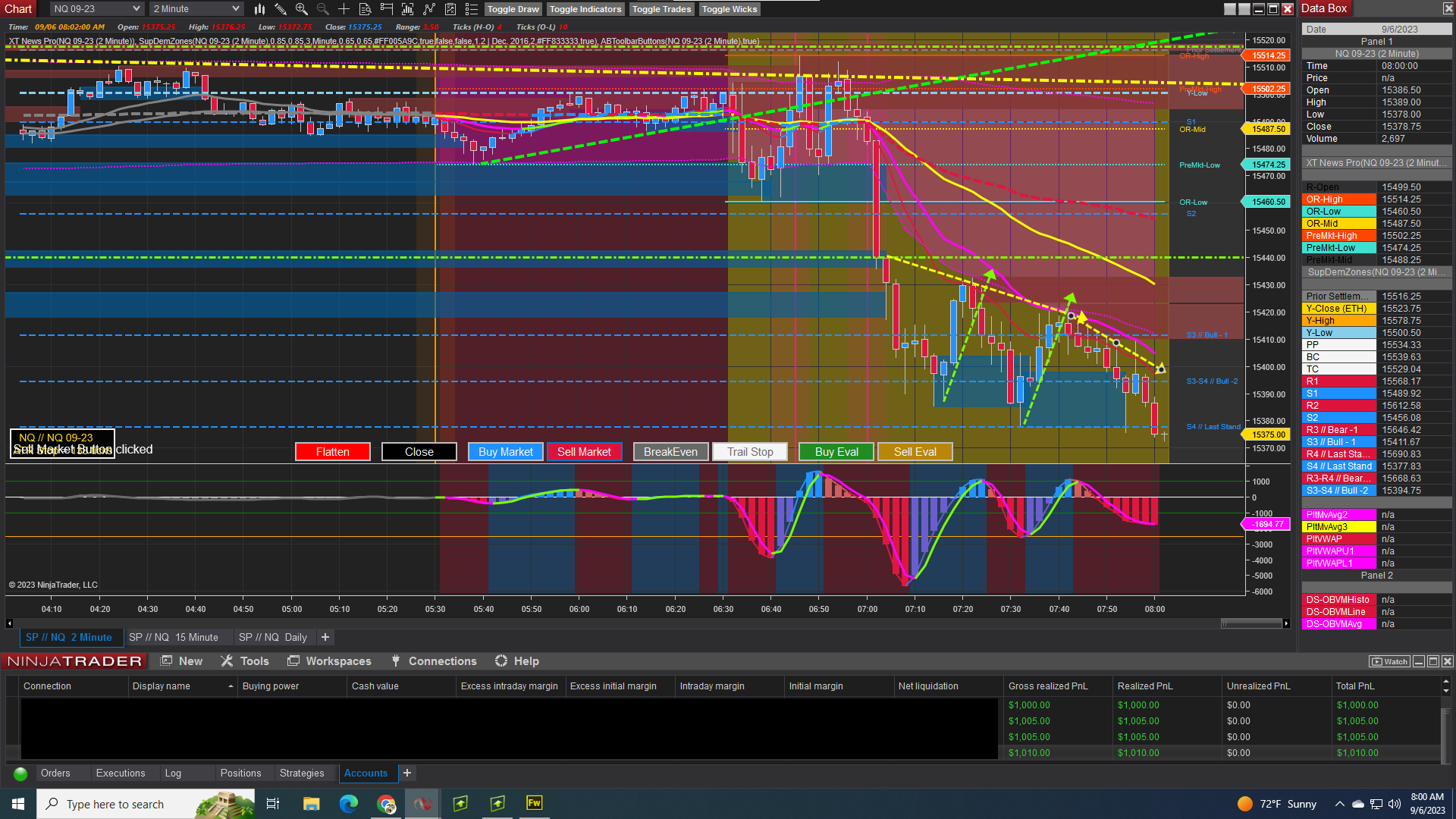Screen dimensions: 1456x819
Task: Toggle Draw objects on chart
Action: tap(513, 9)
